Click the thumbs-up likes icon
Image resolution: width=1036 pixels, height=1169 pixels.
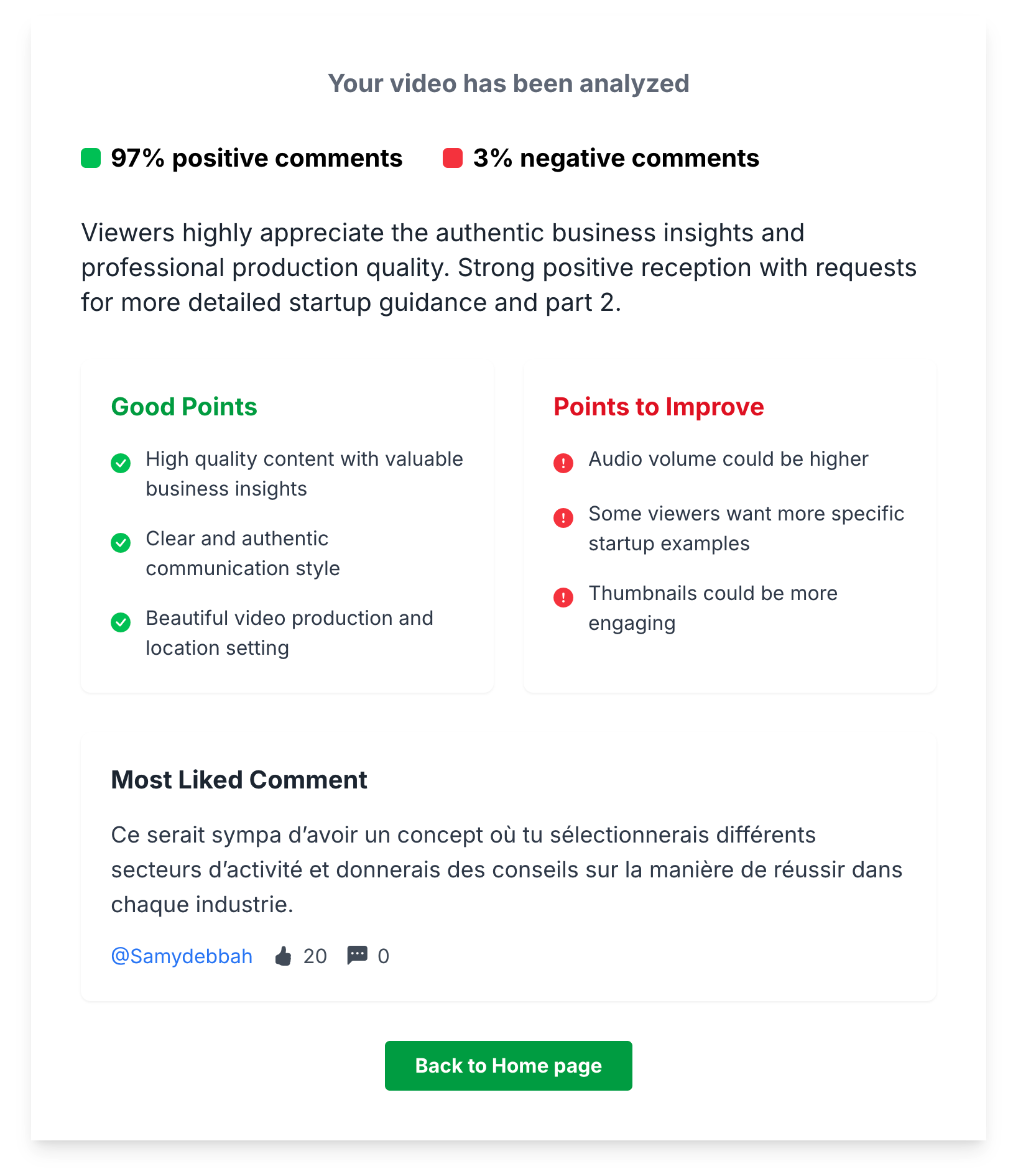(283, 956)
